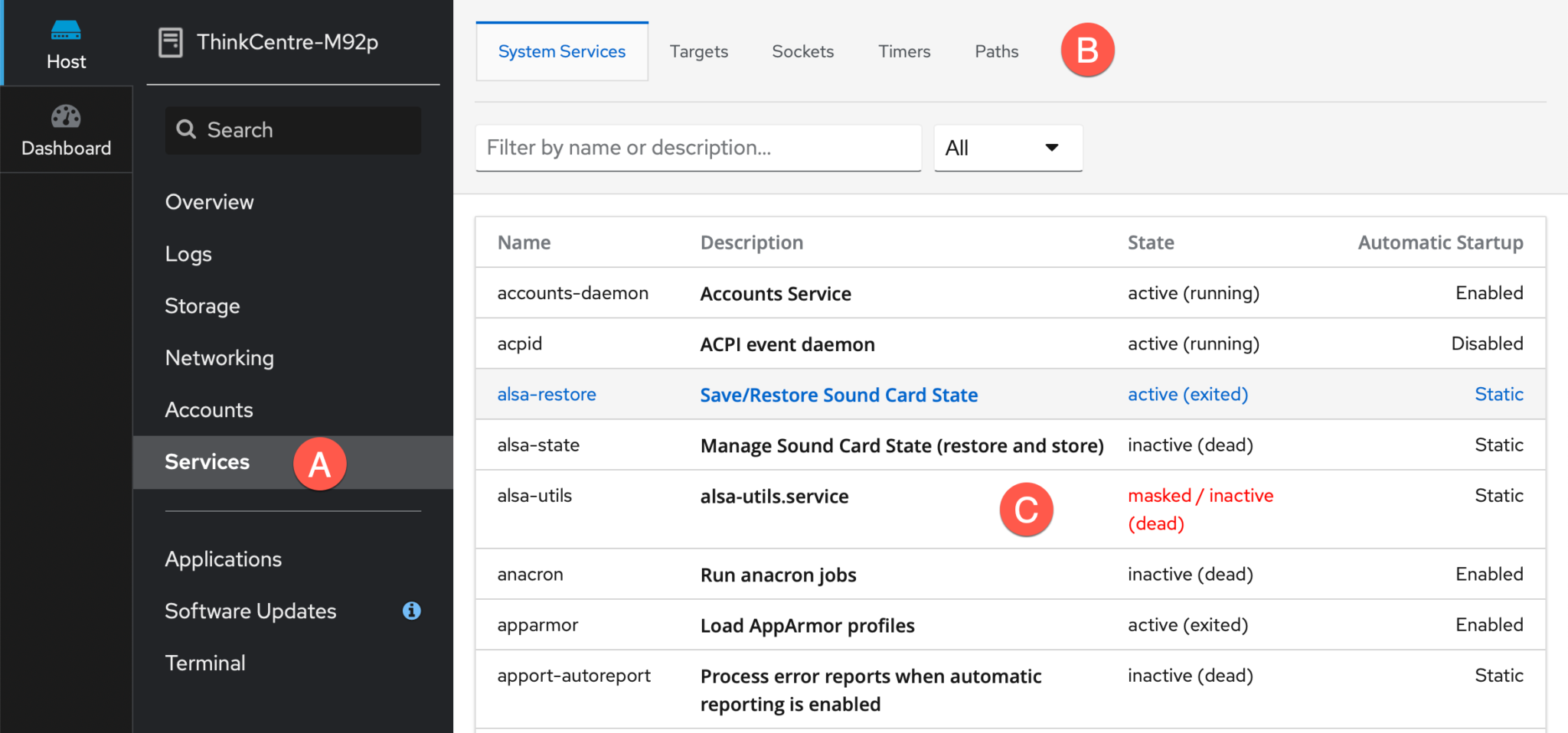Navigate to Networking in sidebar
This screenshot has width=1568, height=733.
[219, 358]
